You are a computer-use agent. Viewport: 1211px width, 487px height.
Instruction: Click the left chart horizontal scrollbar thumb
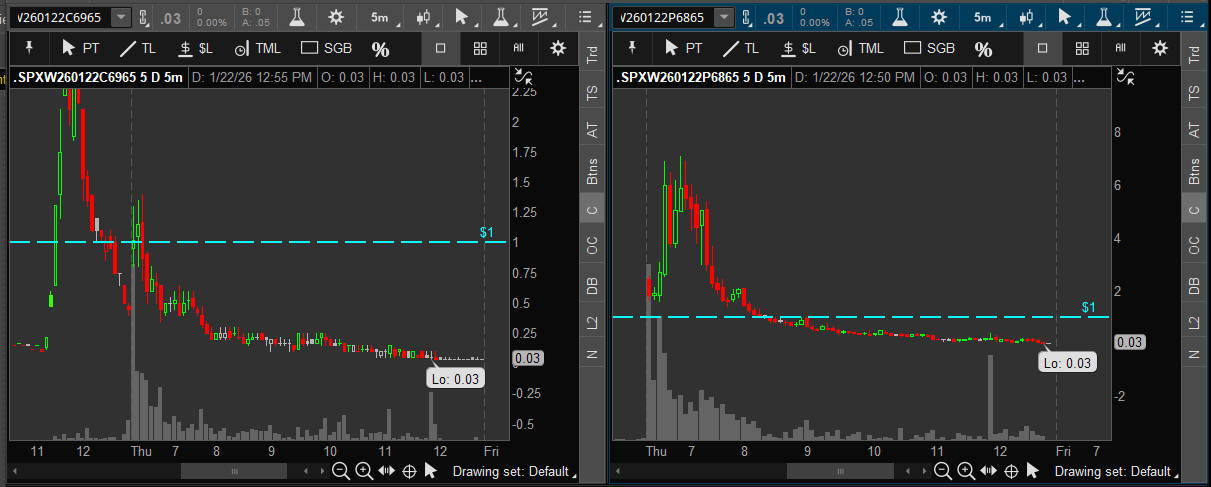click(234, 471)
